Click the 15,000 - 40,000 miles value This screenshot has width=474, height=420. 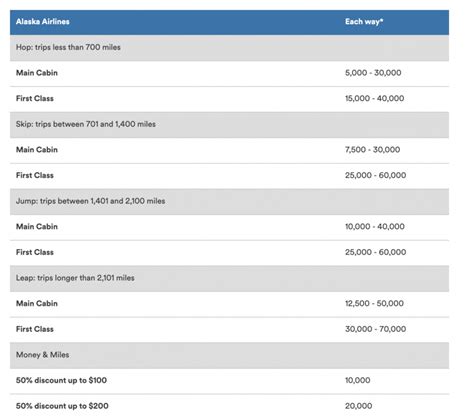pyautogui.click(x=374, y=99)
